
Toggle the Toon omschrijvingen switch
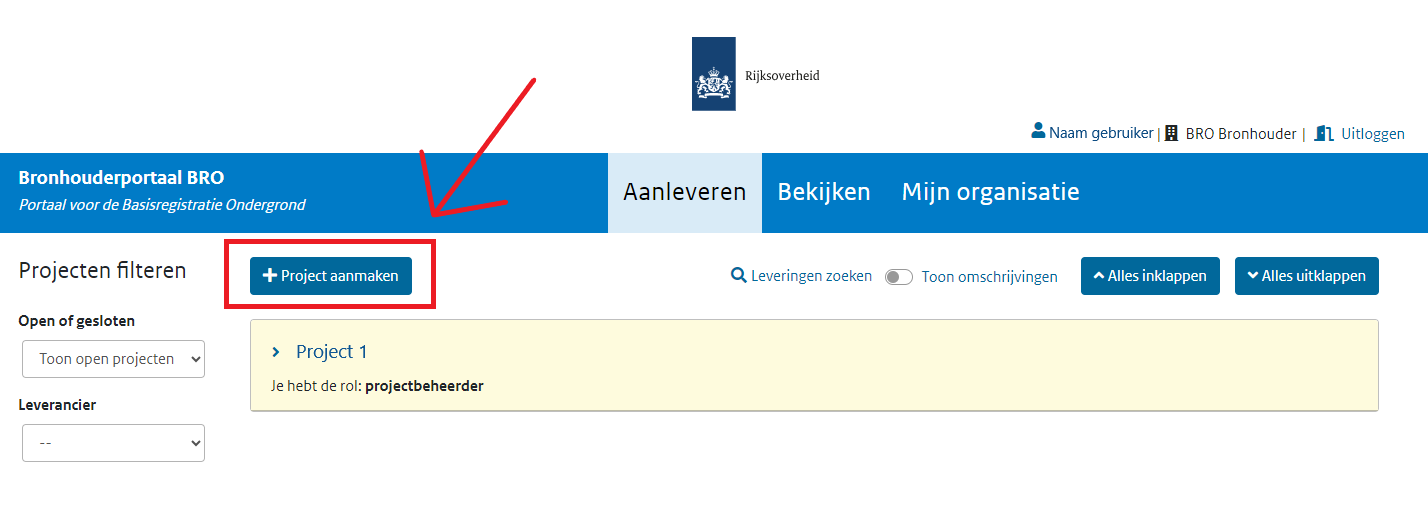point(899,277)
